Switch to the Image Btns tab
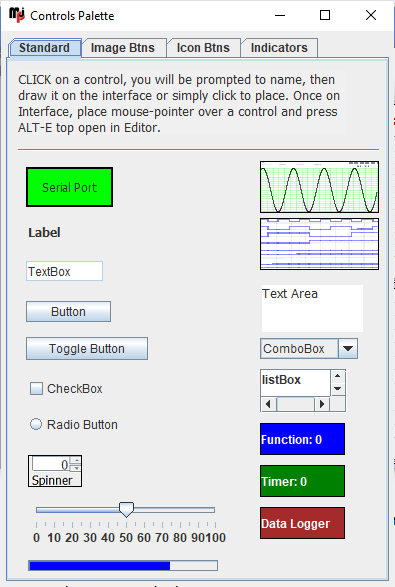This screenshot has width=395, height=587. tap(123, 48)
